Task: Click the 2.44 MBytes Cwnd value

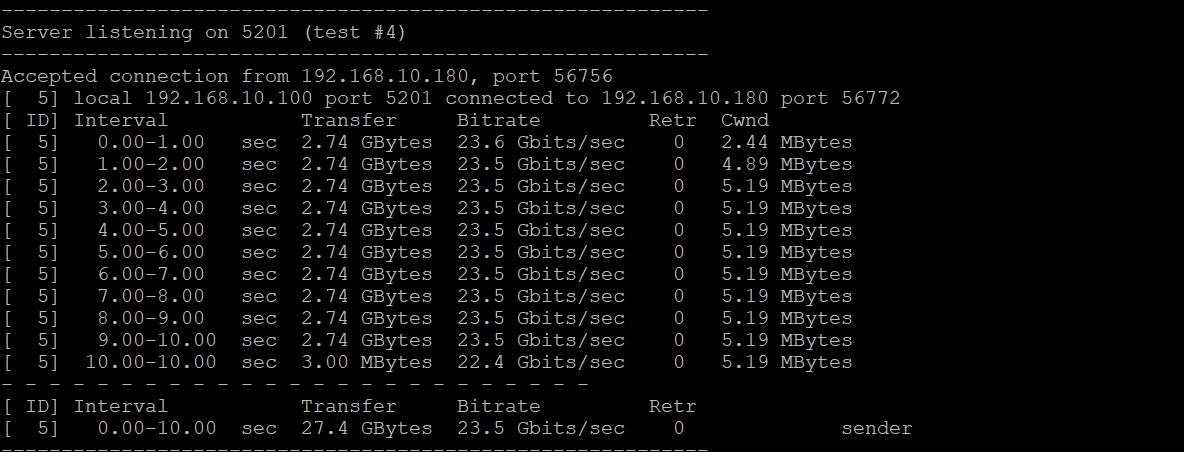Action: point(786,142)
